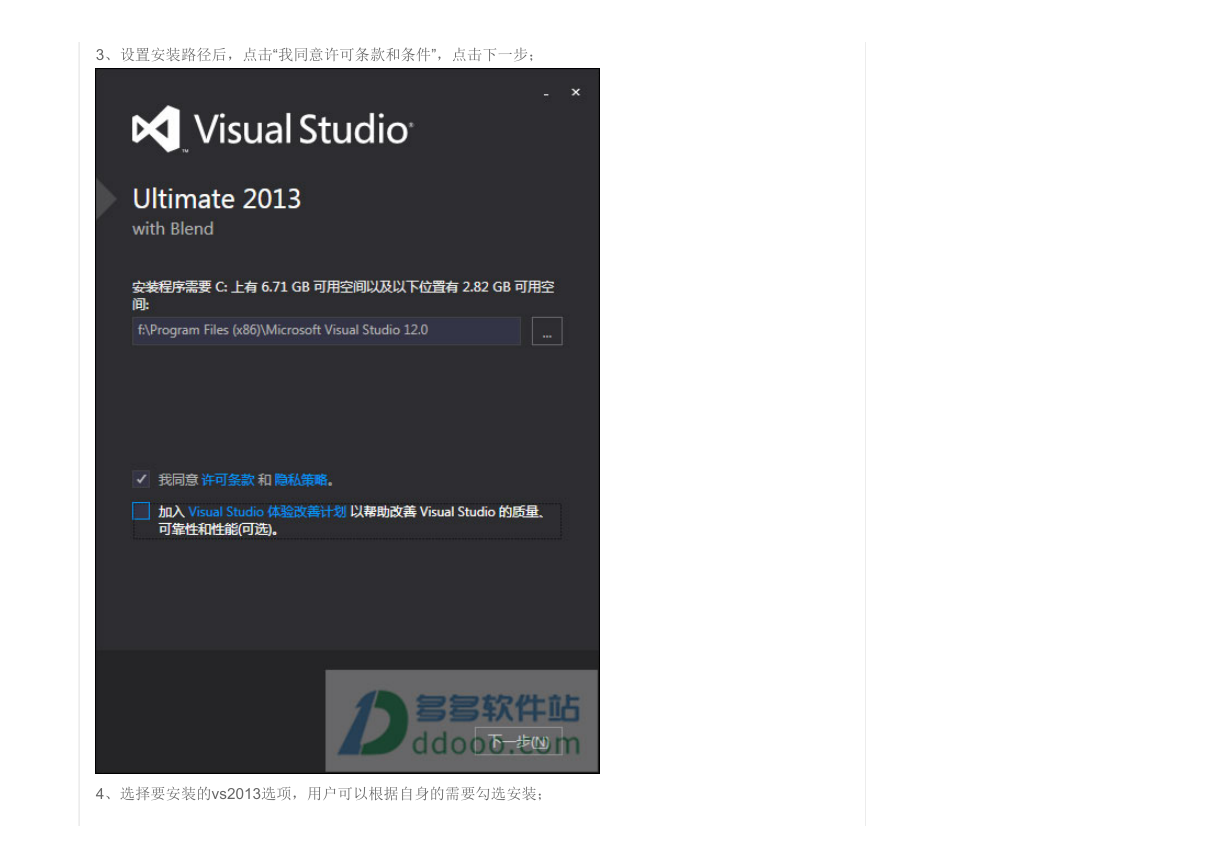Click the browse "..." install path button
This screenshot has width=1228, height=868.
(547, 331)
